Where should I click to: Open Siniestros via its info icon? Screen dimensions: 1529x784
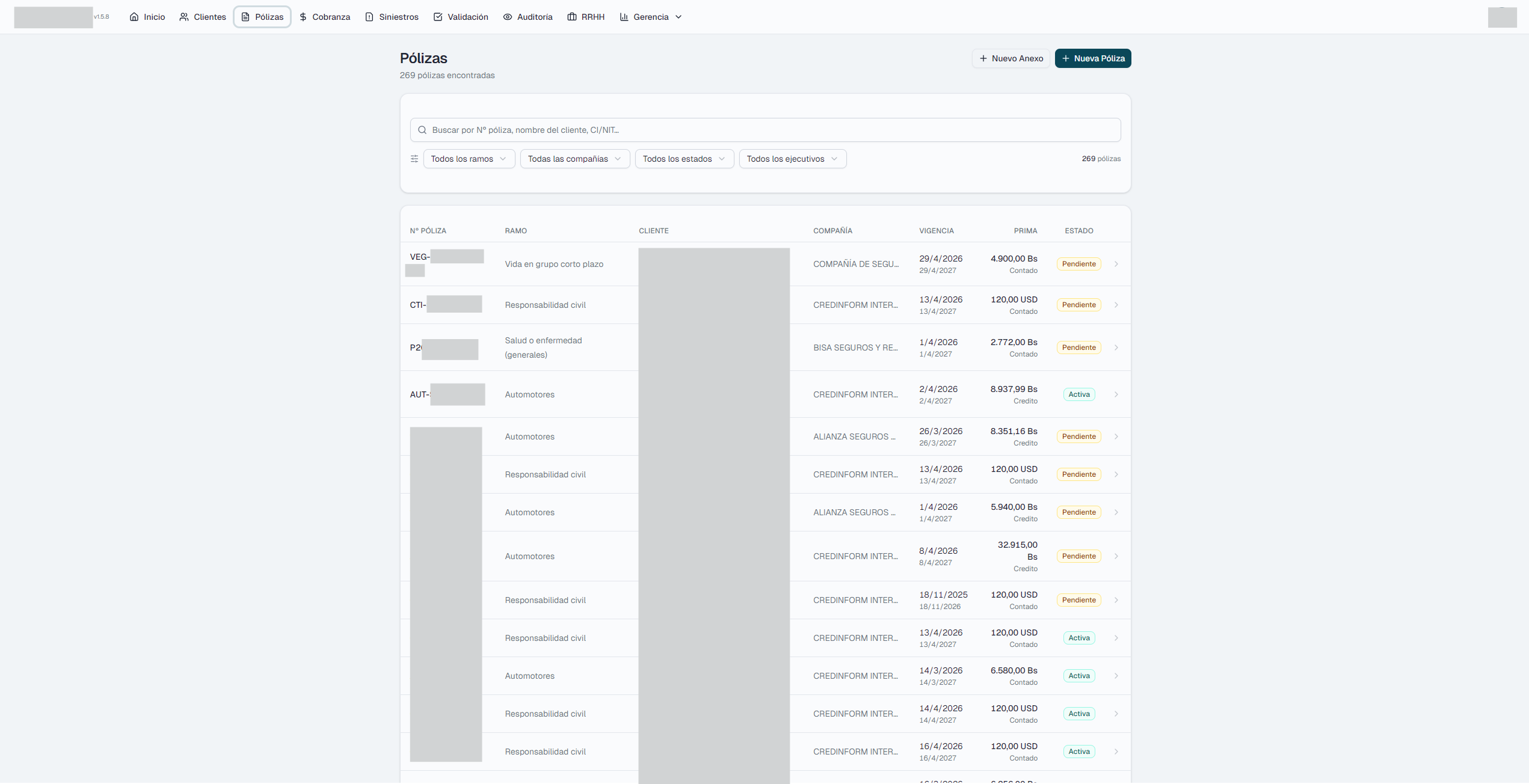click(x=369, y=17)
